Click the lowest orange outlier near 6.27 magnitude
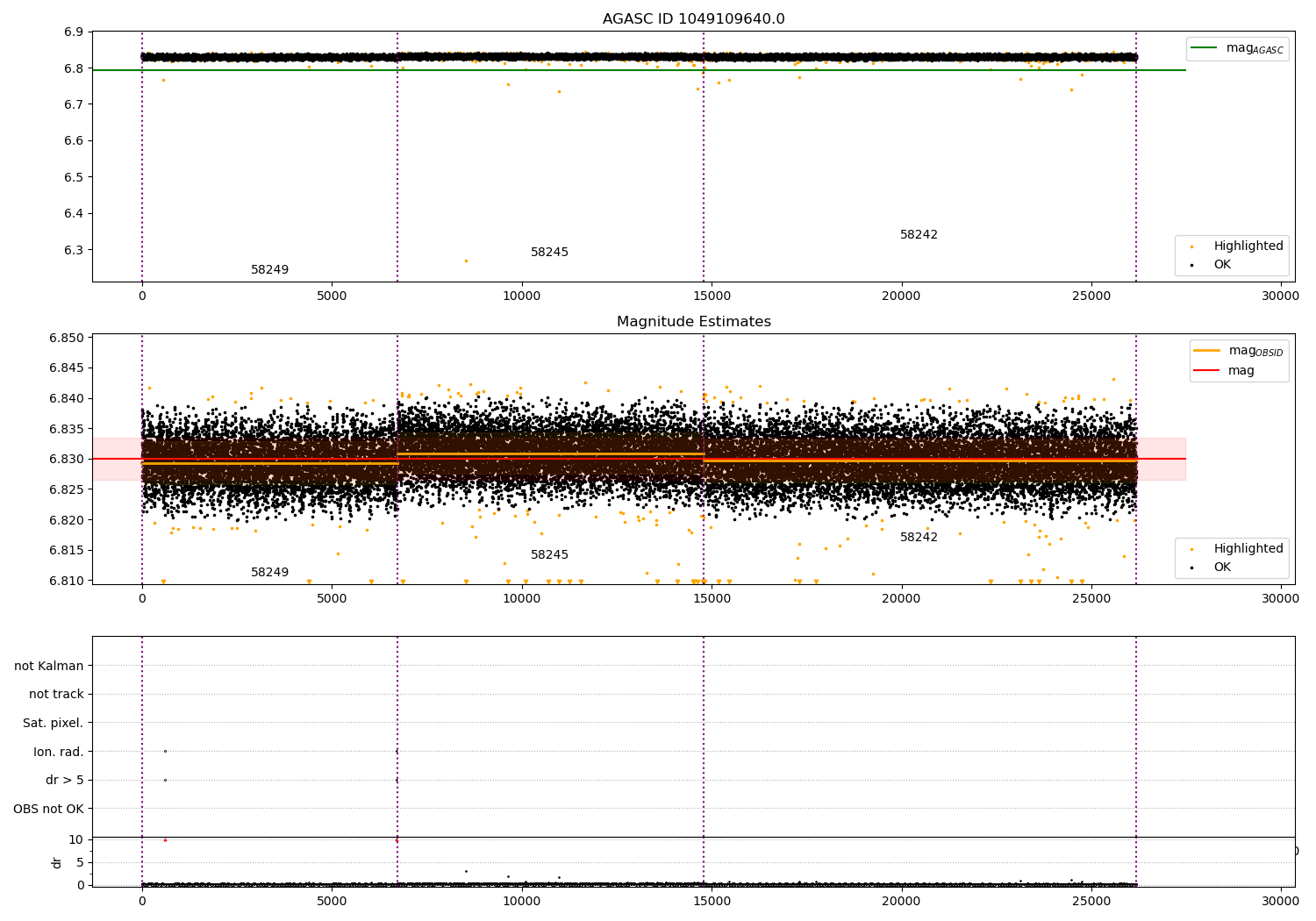The height and width of the screenshot is (921, 1316). [x=466, y=261]
